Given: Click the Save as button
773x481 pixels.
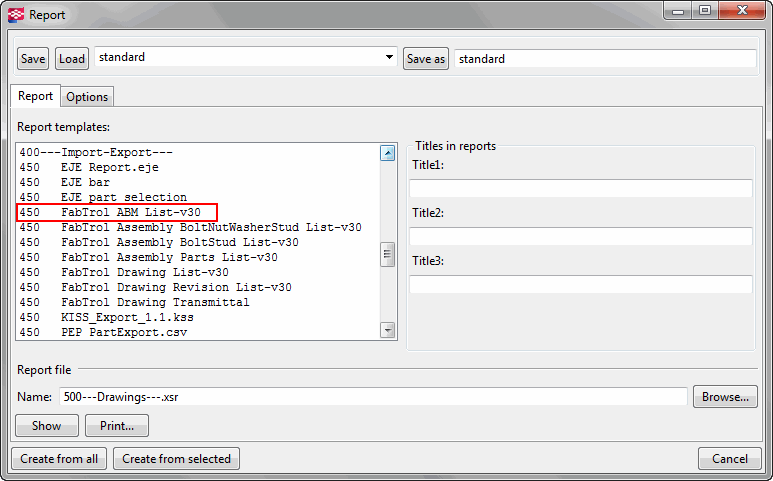Looking at the screenshot, I should pos(426,59).
